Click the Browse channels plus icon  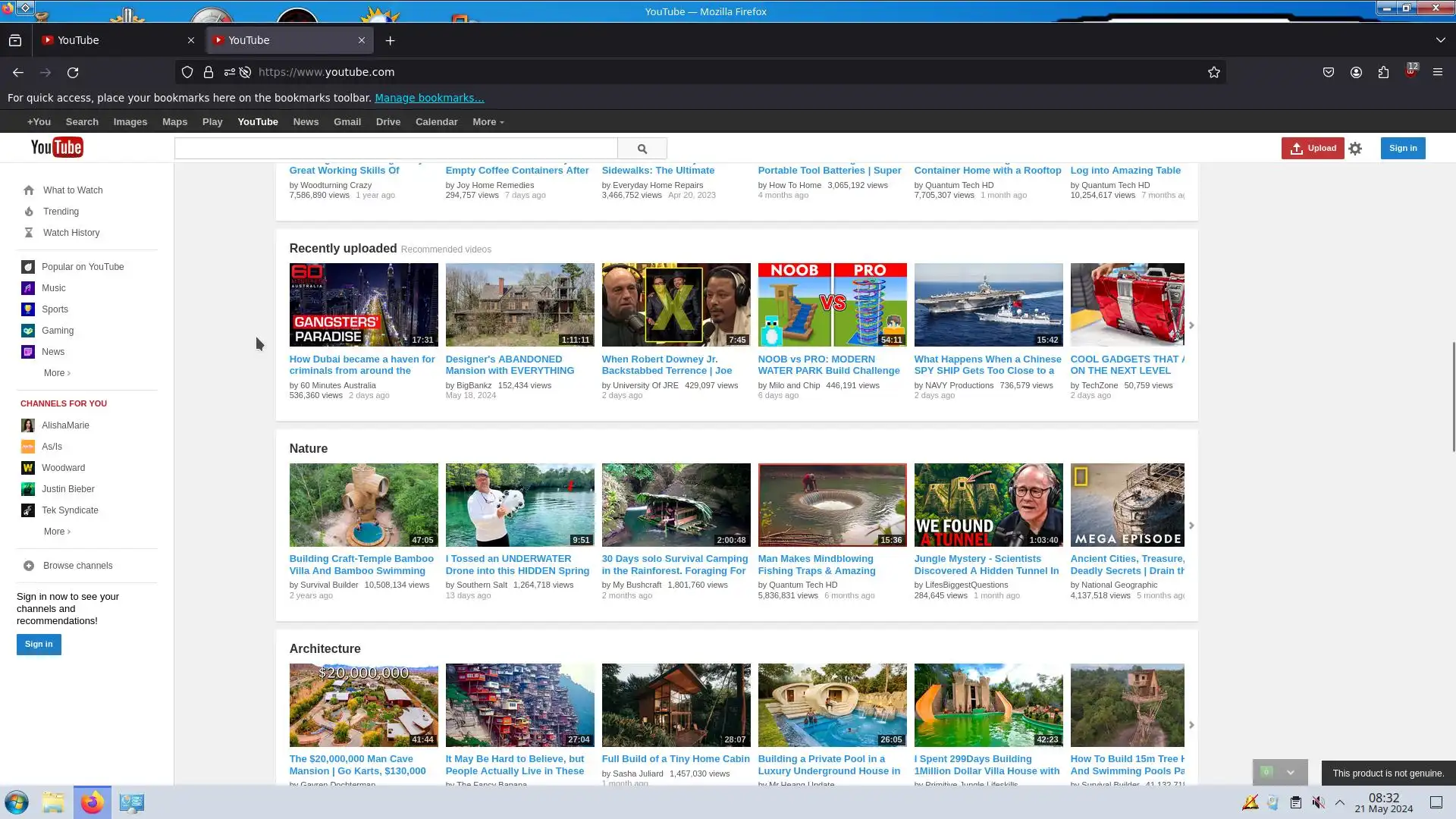(x=29, y=566)
